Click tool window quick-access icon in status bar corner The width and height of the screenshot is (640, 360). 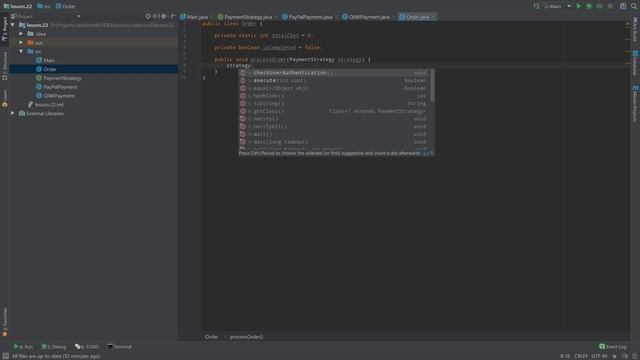pos(5,356)
